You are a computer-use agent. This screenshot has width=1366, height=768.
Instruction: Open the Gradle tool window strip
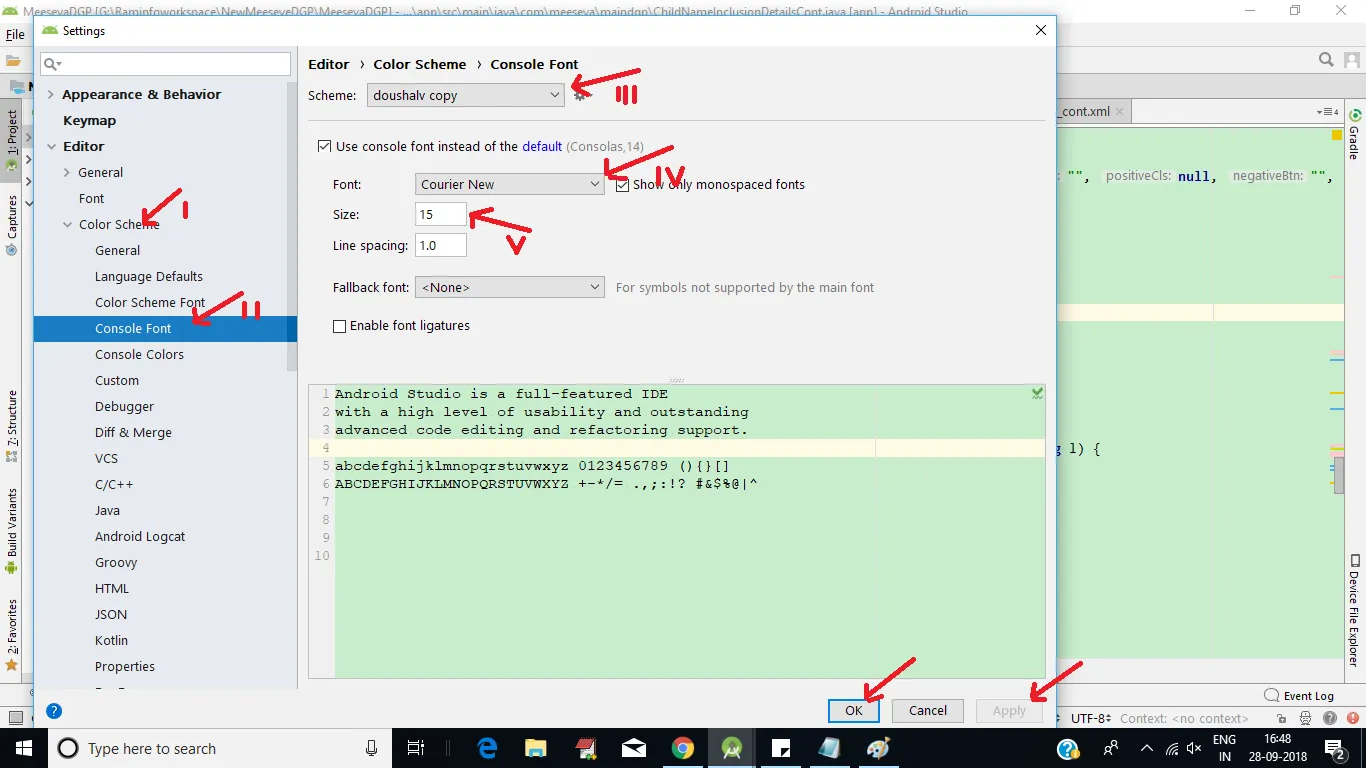coord(1354,134)
